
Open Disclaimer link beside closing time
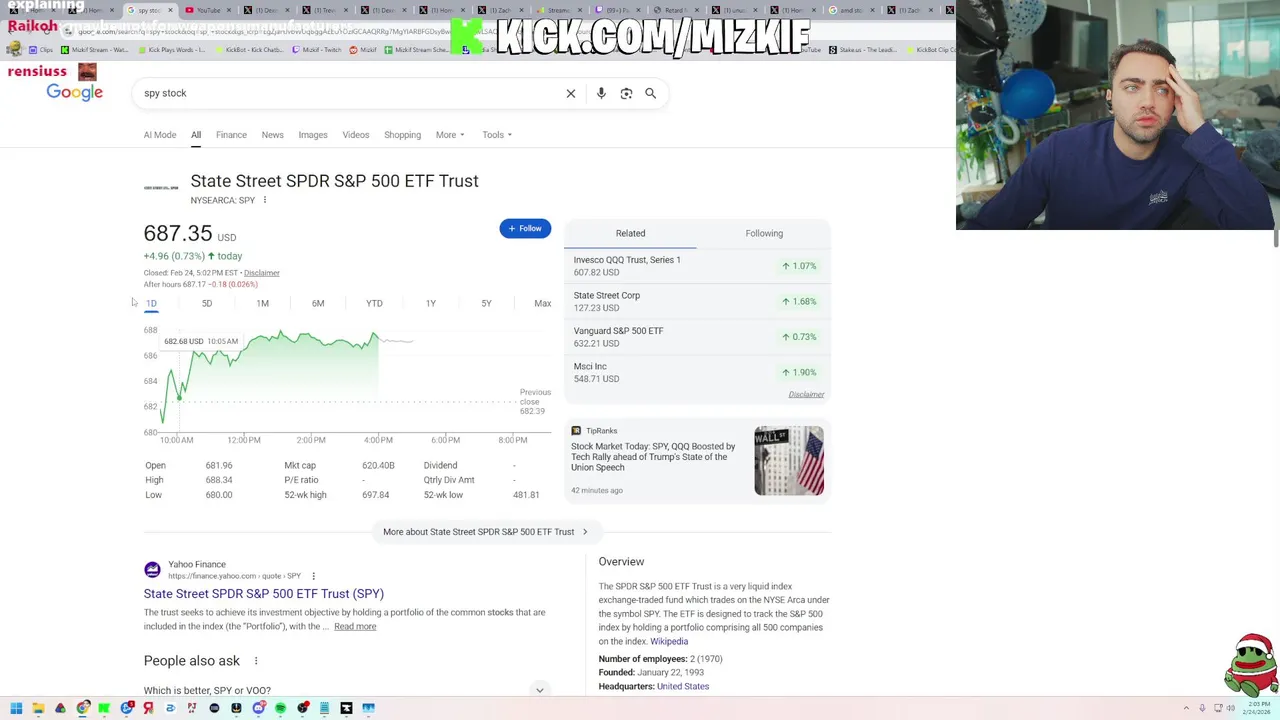(262, 273)
